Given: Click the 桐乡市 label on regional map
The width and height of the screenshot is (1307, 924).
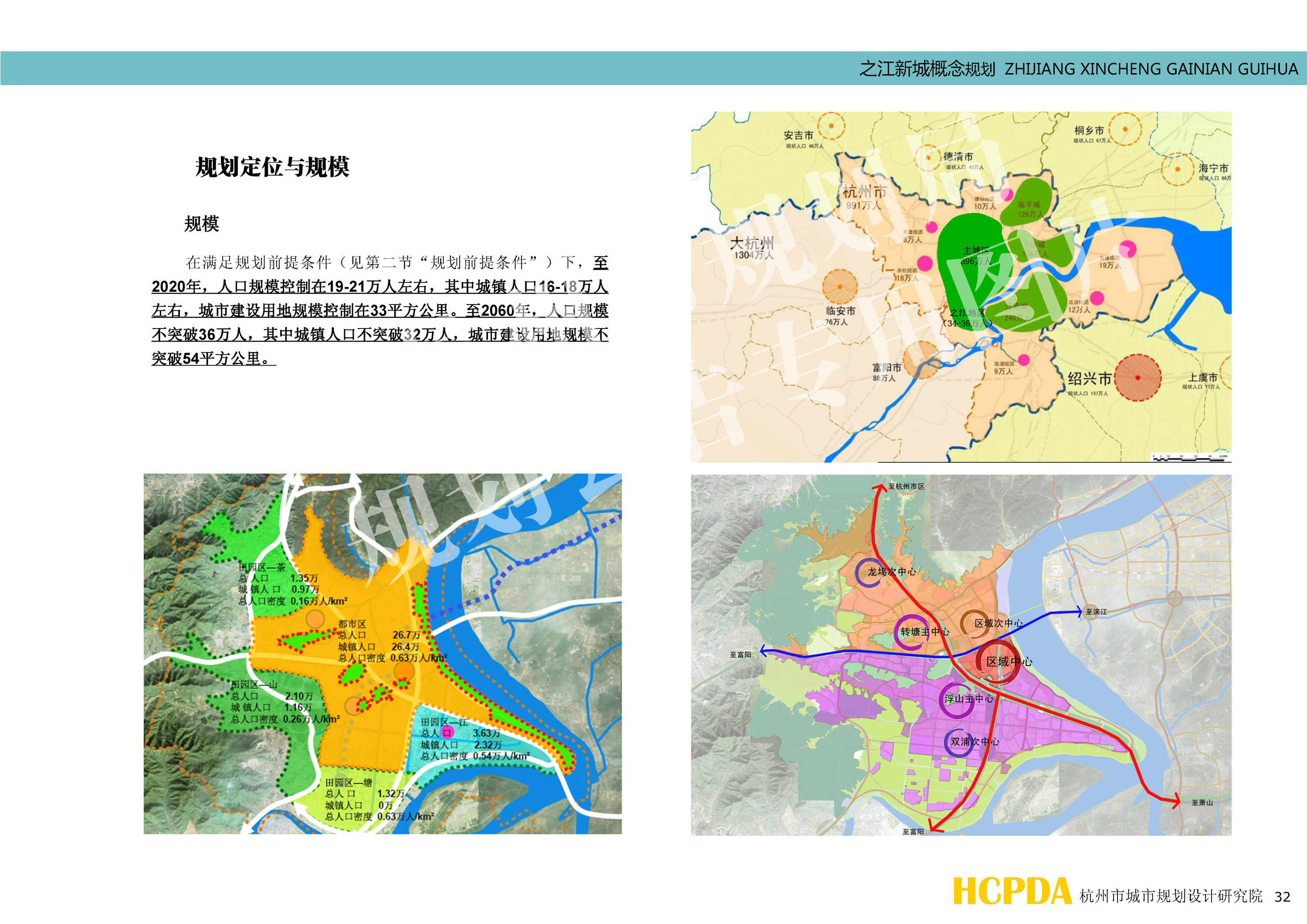Looking at the screenshot, I should (1089, 130).
